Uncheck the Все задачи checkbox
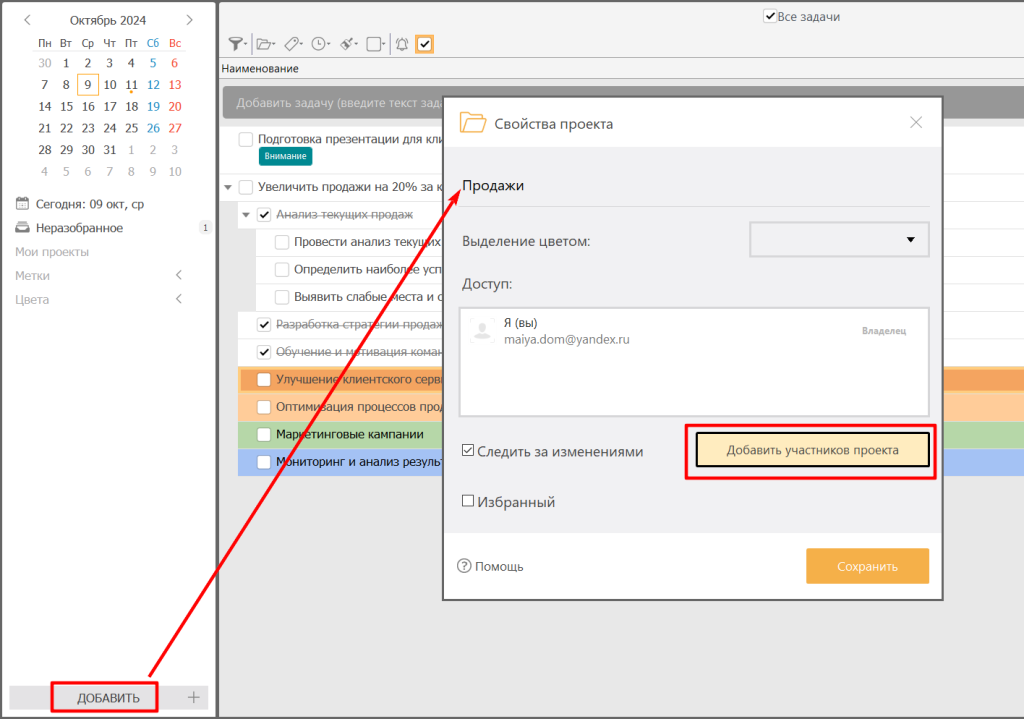The width and height of the screenshot is (1024, 719). 770,16
